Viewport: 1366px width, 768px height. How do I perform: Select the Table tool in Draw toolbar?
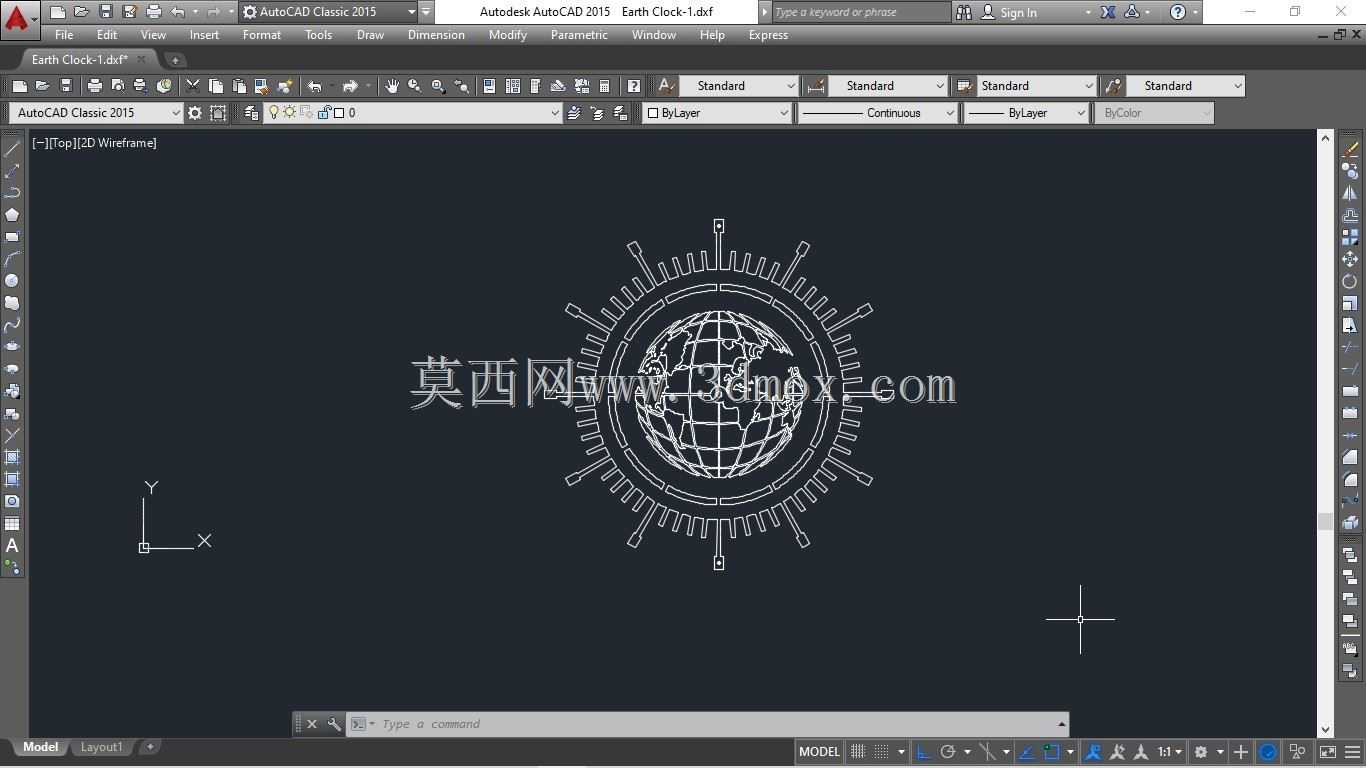coord(12,523)
